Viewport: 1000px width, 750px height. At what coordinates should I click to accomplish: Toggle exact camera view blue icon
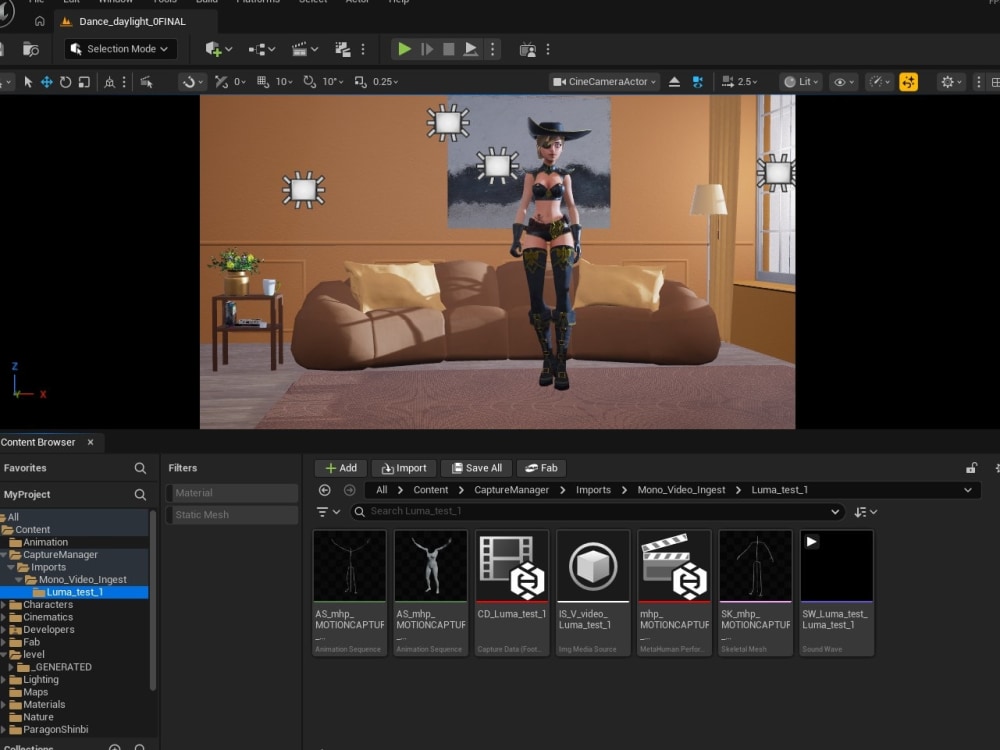[x=698, y=82]
